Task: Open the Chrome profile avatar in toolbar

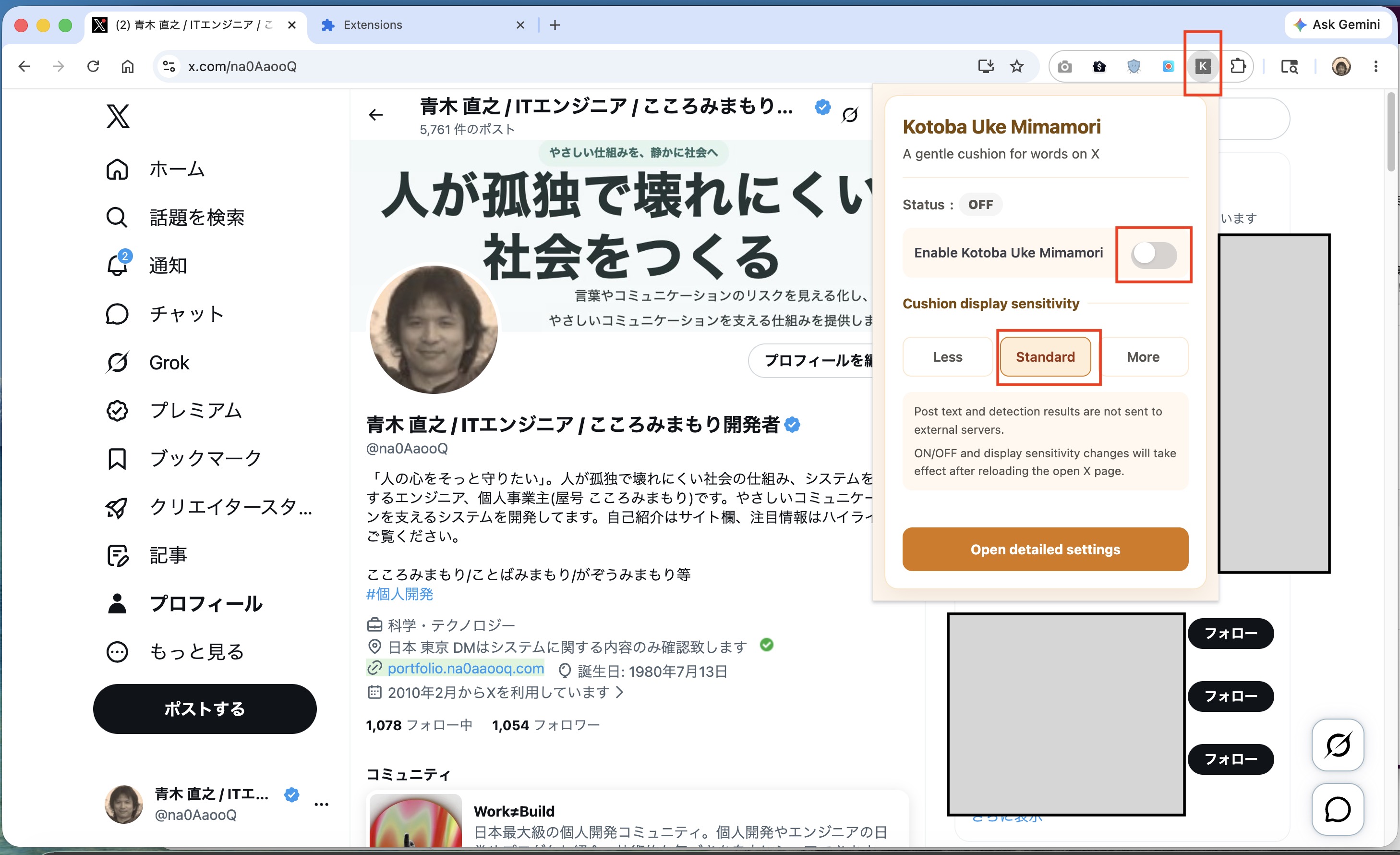Action: coord(1341,66)
